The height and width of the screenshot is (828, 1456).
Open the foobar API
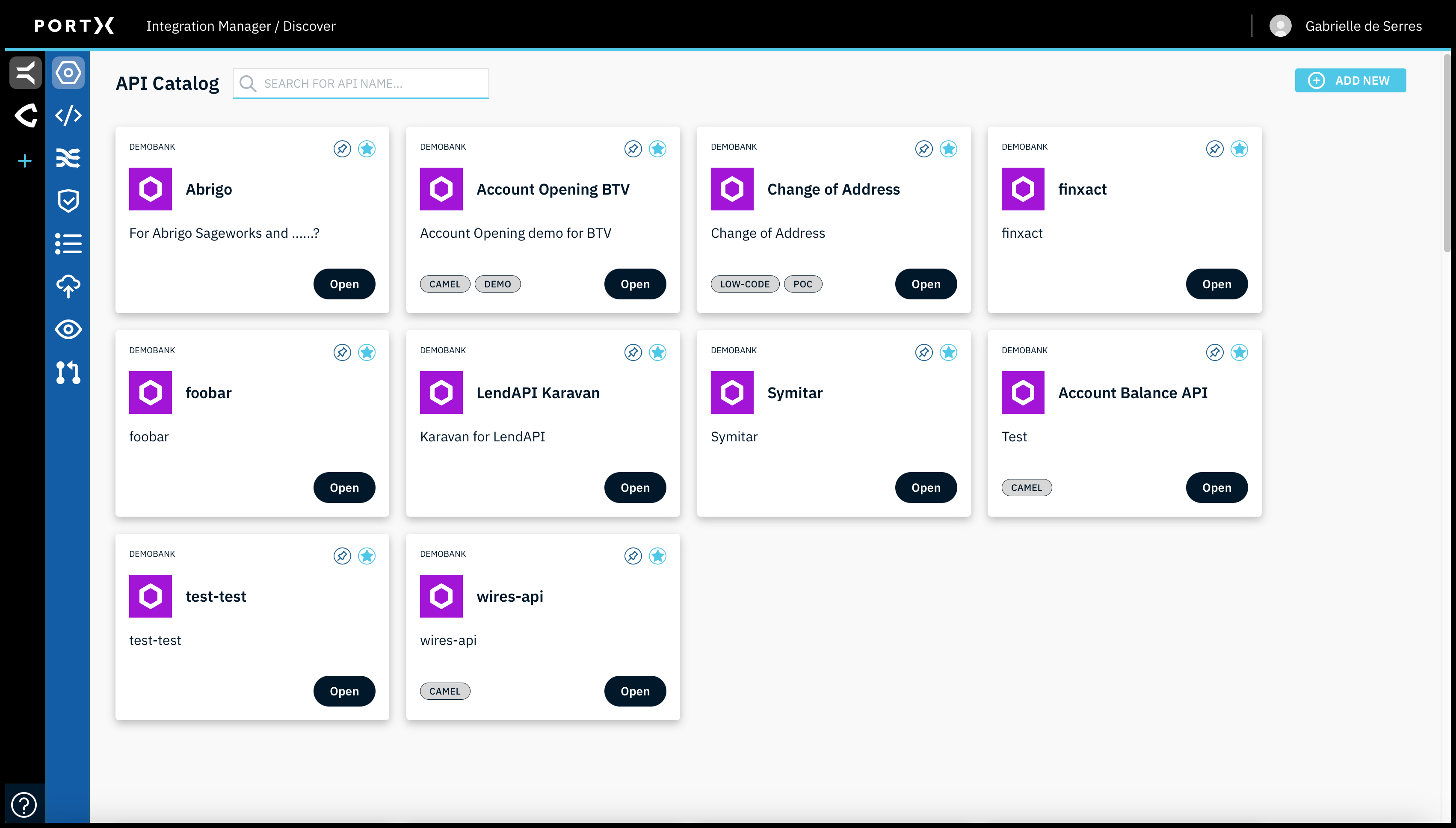(x=344, y=488)
